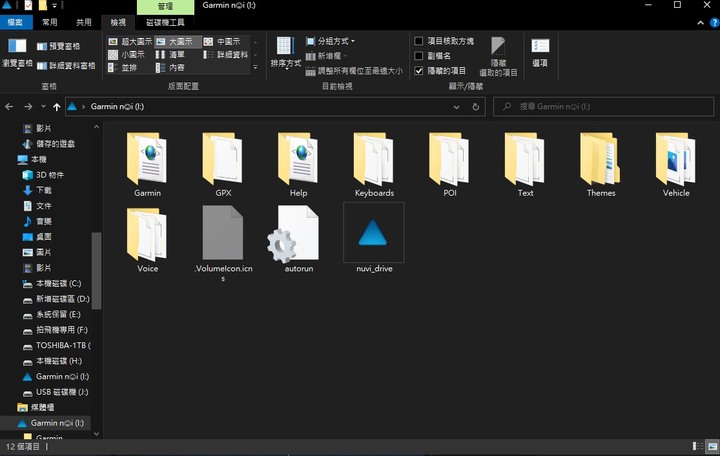Image resolution: width=720 pixels, height=456 pixels.
Task: Click the details pane (詳細資料窗格) button
Action: pos(66,66)
